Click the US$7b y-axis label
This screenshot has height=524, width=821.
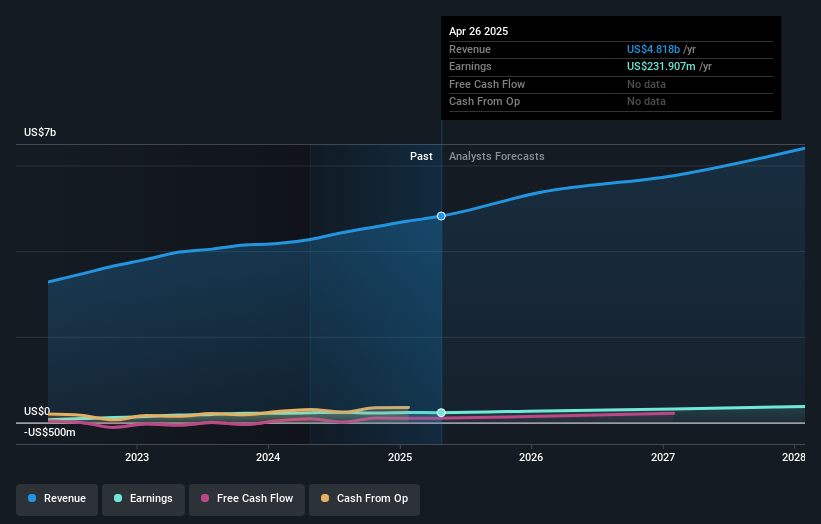pyautogui.click(x=40, y=132)
